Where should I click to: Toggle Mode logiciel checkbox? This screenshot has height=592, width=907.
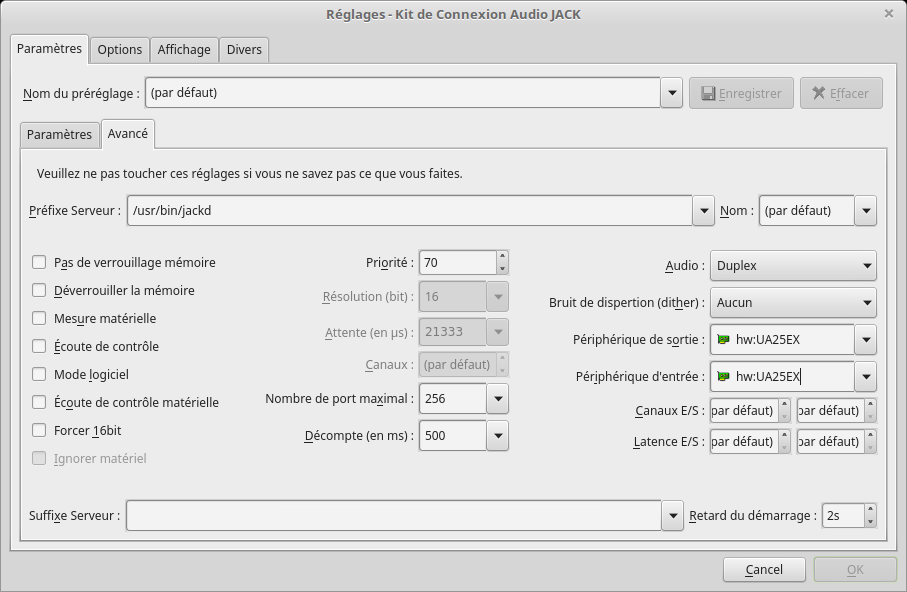(39, 374)
